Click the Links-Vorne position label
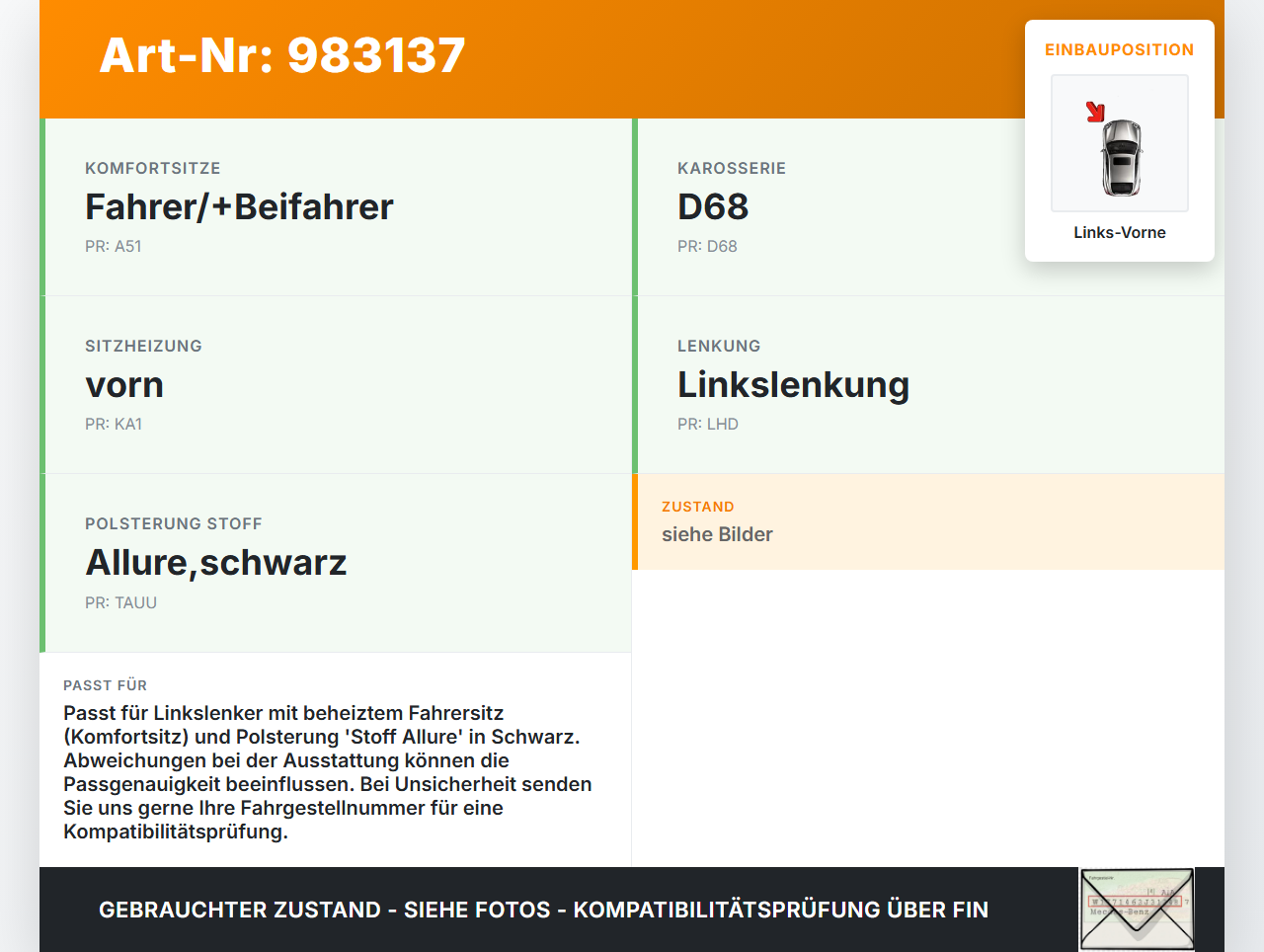Screen dimensions: 1264x952 (x=1119, y=232)
